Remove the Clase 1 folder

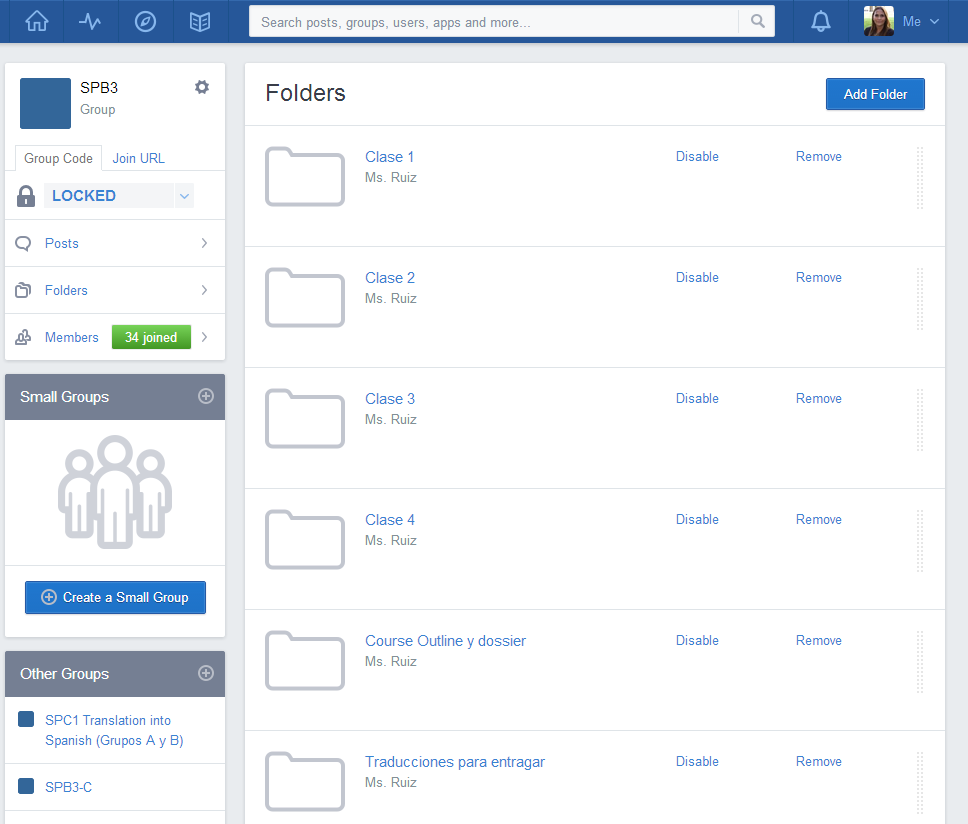tap(819, 156)
